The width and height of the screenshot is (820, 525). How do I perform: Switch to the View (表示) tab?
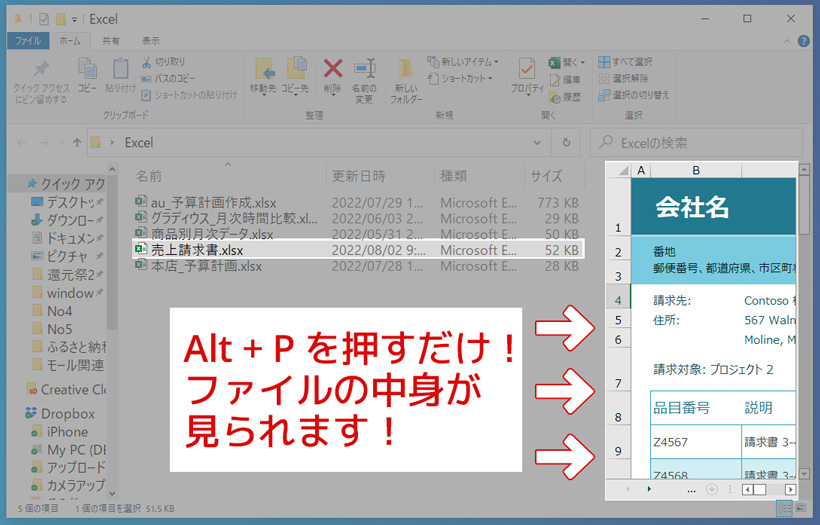click(x=151, y=41)
